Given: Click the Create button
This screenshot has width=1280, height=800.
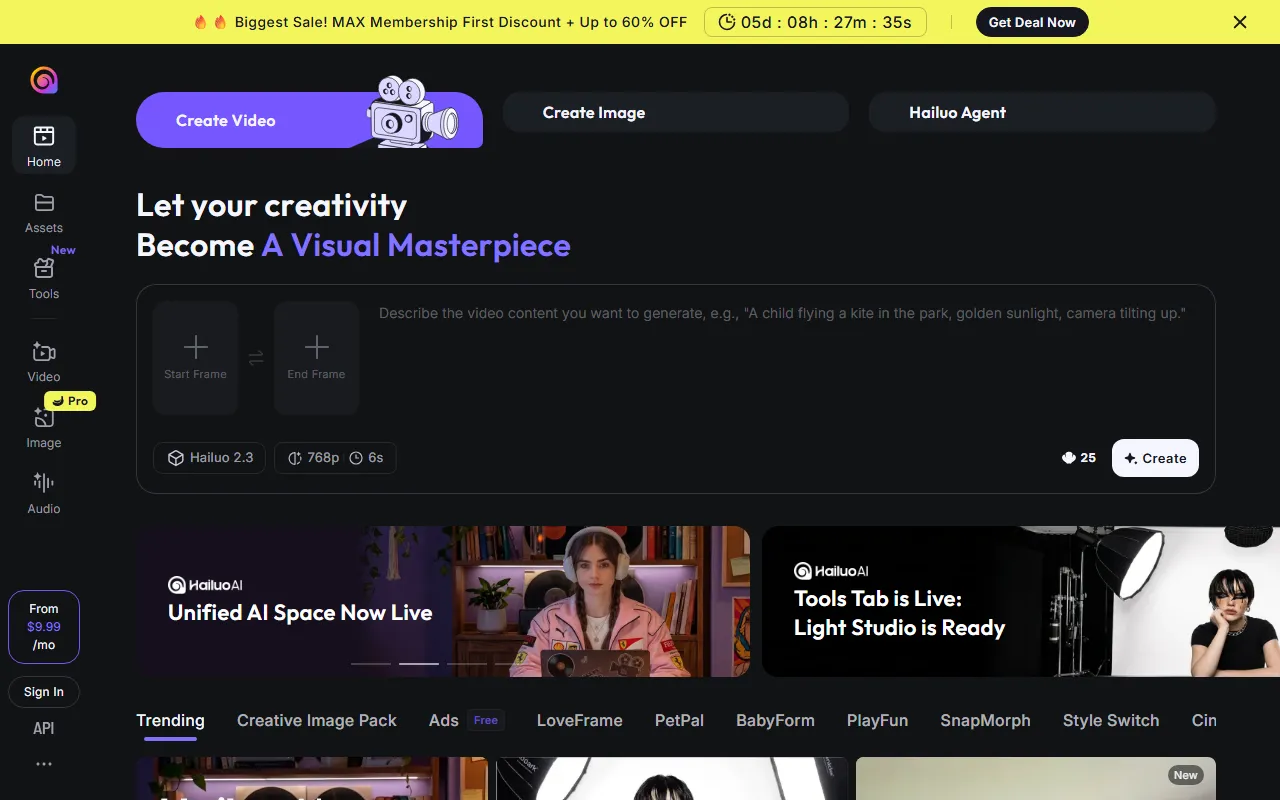Looking at the screenshot, I should click(x=1155, y=458).
